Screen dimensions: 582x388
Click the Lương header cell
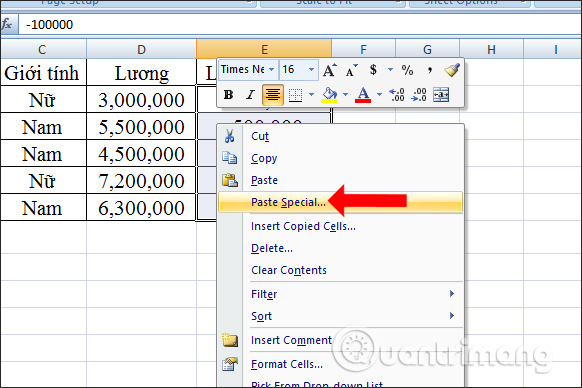pos(141,72)
